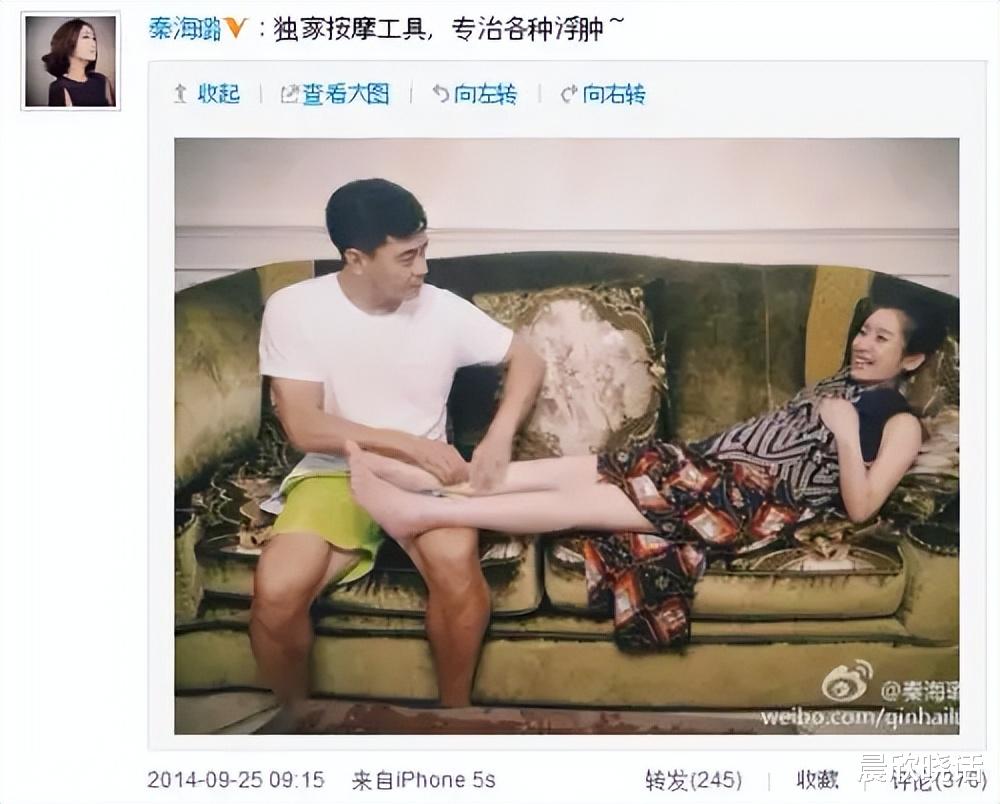This screenshot has width=1000, height=804.
Task: Rotate image with 向右转
Action: click(614, 94)
